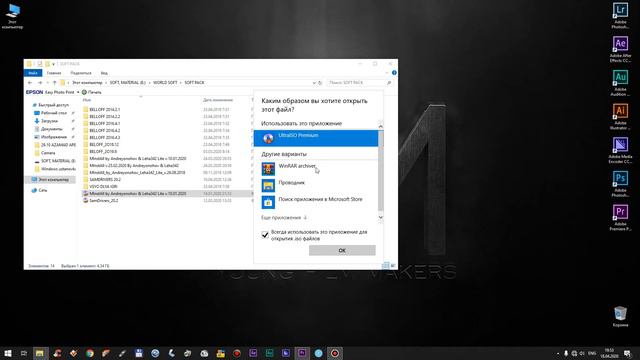This screenshot has width=640, height=360.
Task: Go up one folder level in Explorer
Action: (x=54, y=83)
